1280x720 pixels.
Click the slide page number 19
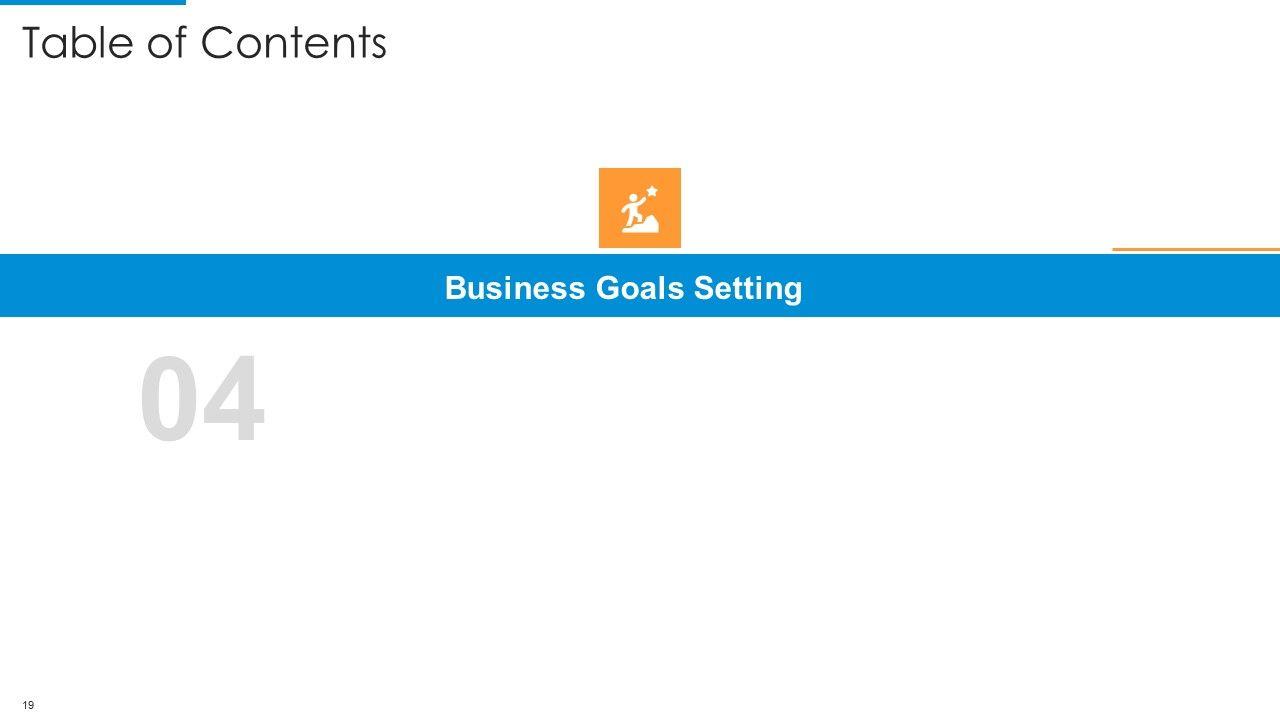coord(28,705)
